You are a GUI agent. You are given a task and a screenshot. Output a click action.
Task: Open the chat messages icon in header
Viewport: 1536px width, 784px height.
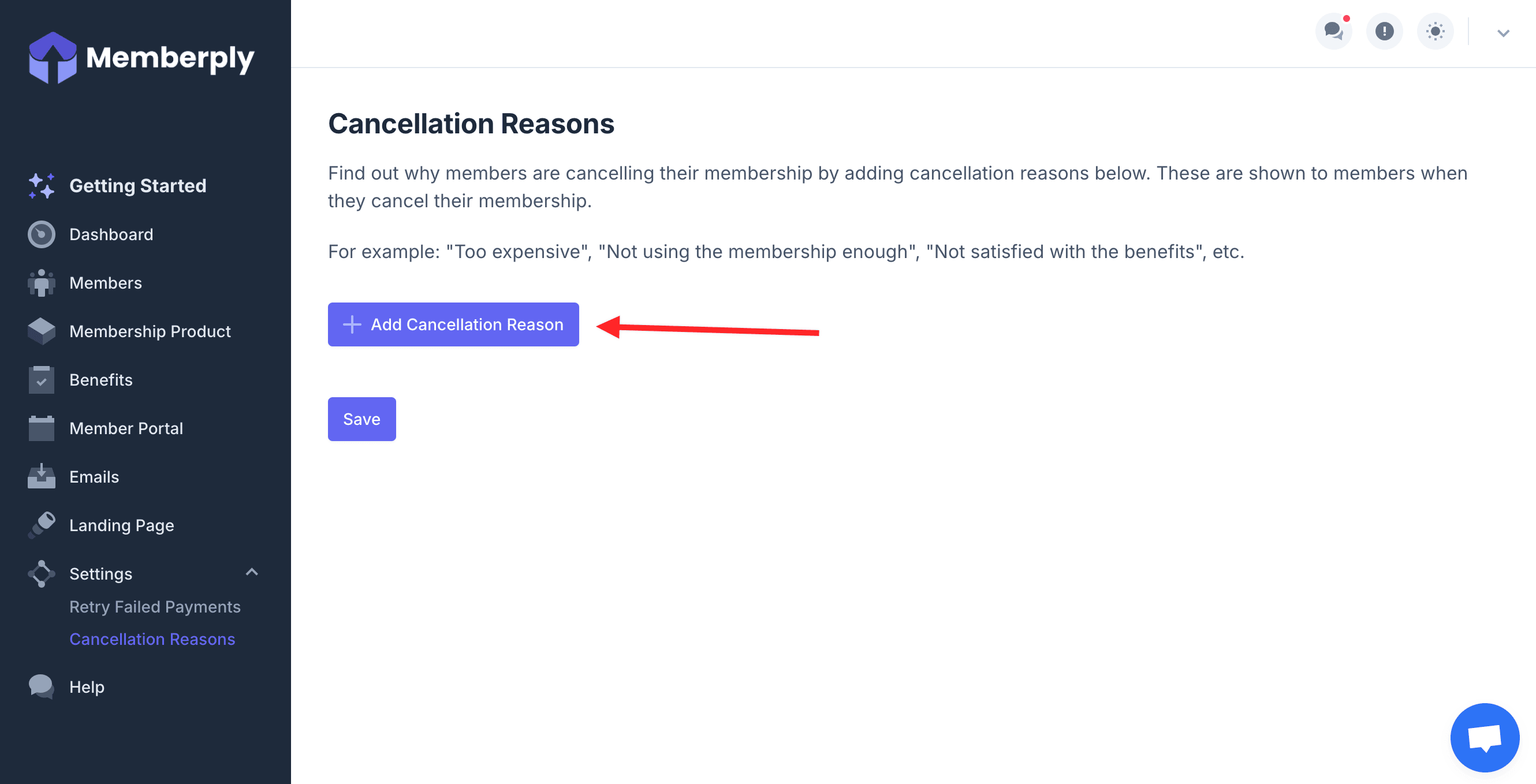point(1333,31)
